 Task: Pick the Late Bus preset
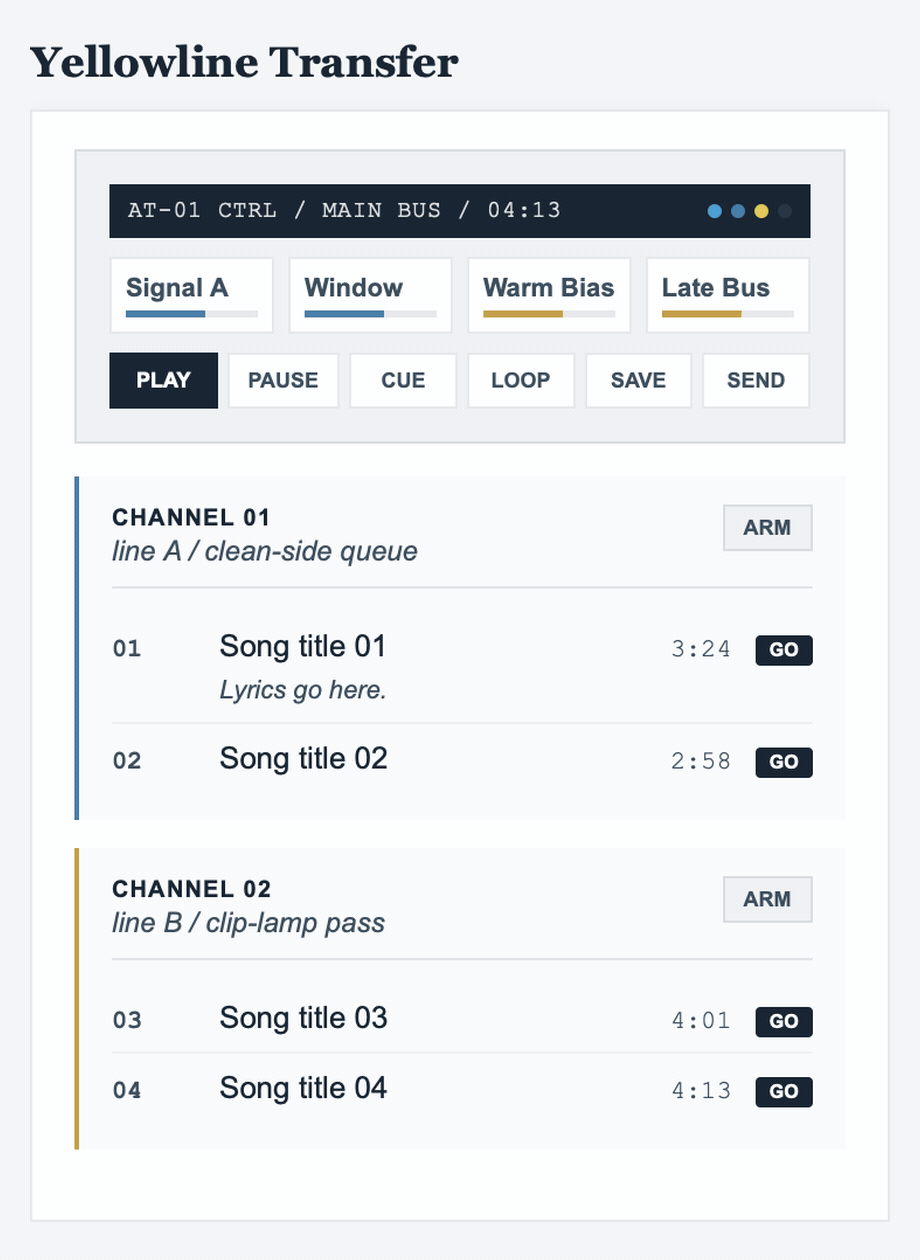click(x=727, y=295)
